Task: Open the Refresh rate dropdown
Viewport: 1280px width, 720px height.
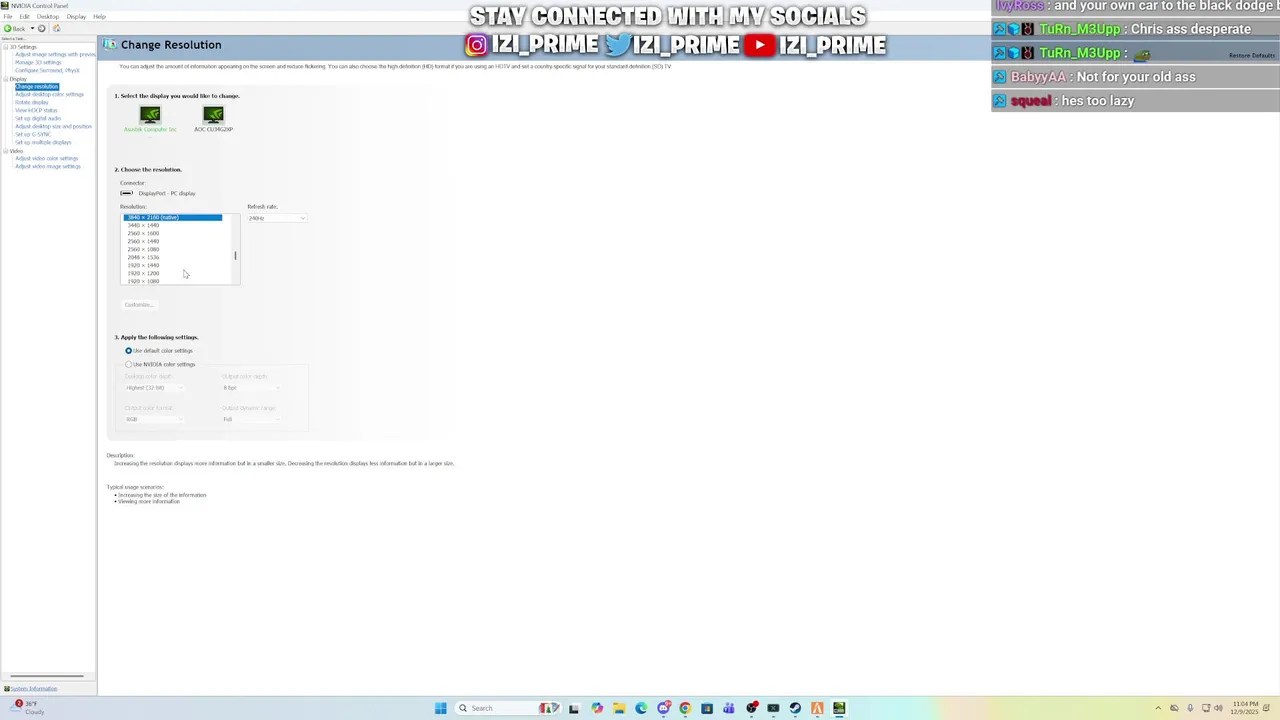Action: (x=277, y=218)
